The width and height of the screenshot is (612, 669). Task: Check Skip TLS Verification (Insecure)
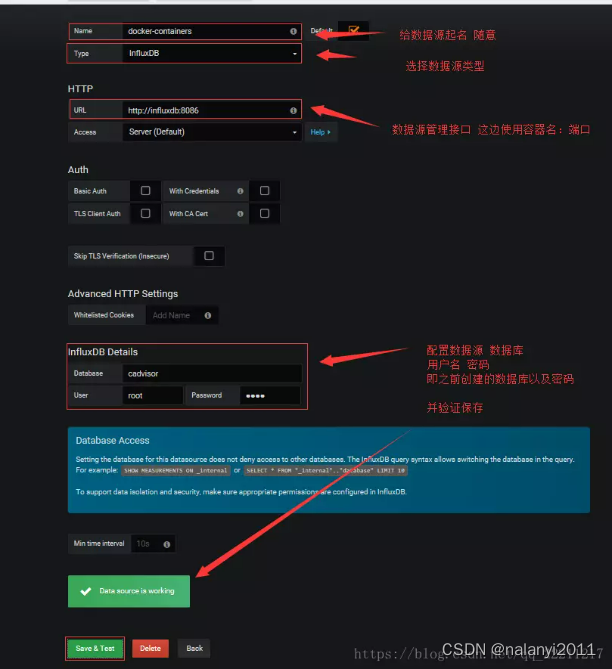click(x=209, y=256)
